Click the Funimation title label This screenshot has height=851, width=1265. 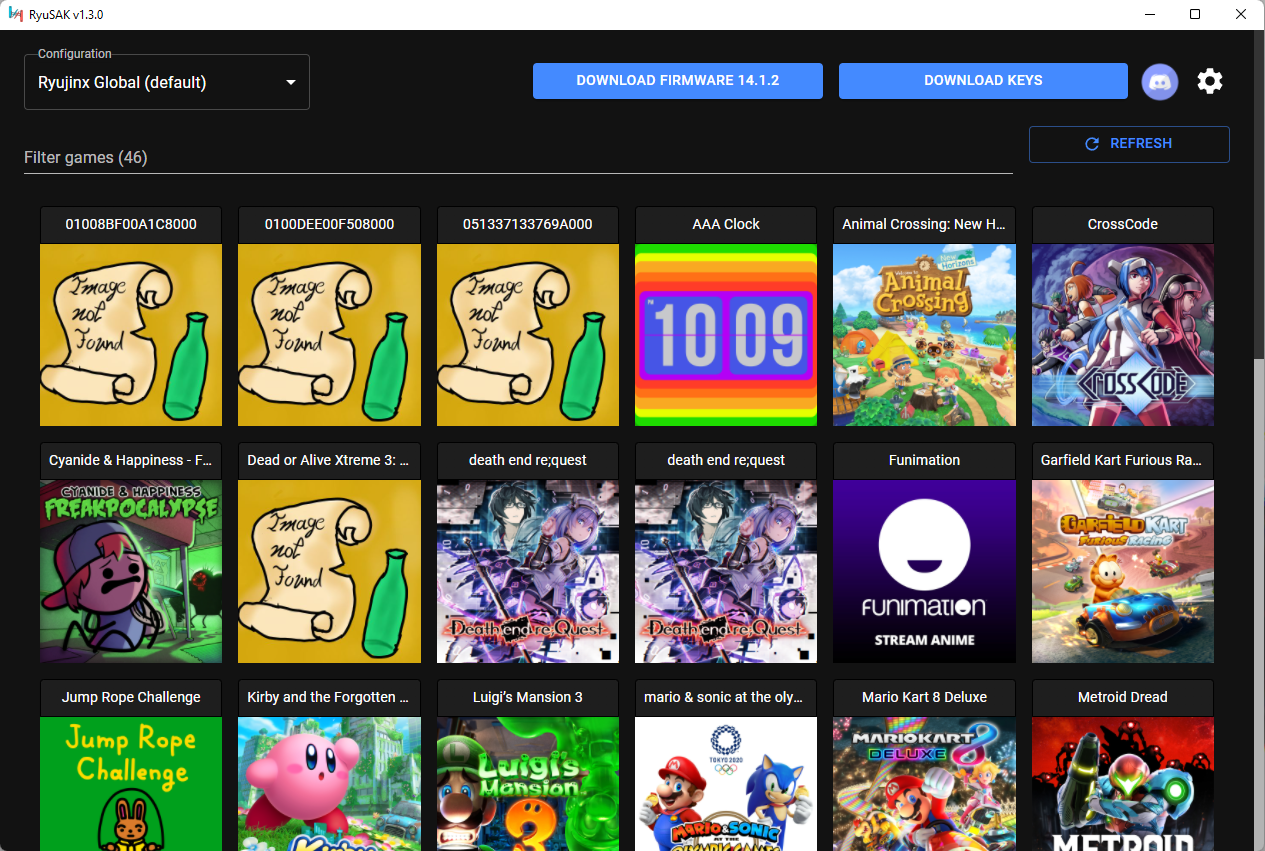click(x=924, y=460)
